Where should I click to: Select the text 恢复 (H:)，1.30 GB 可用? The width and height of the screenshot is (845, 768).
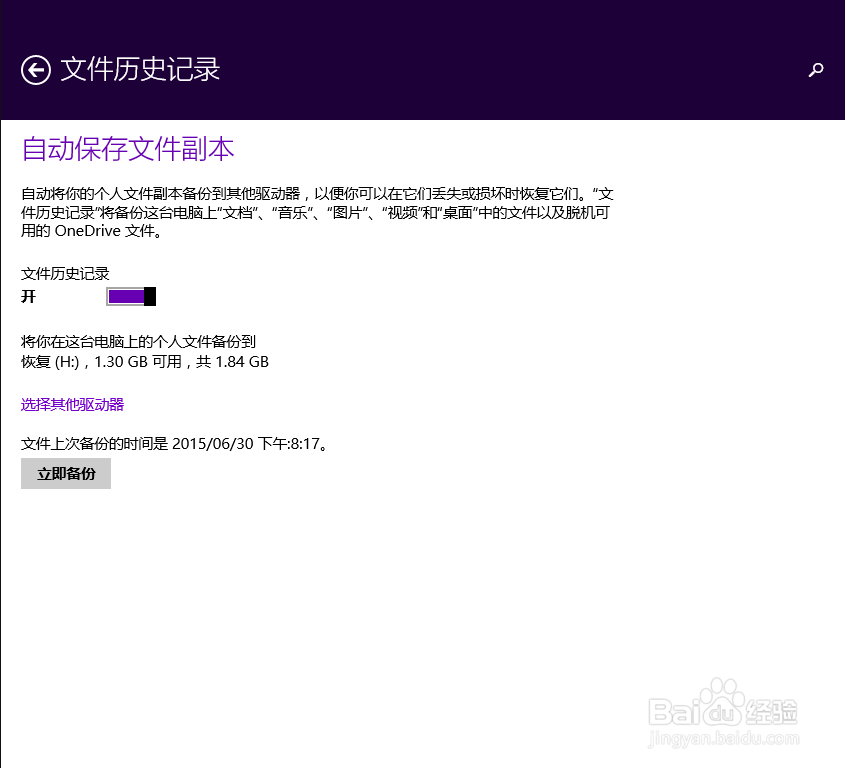coord(101,362)
